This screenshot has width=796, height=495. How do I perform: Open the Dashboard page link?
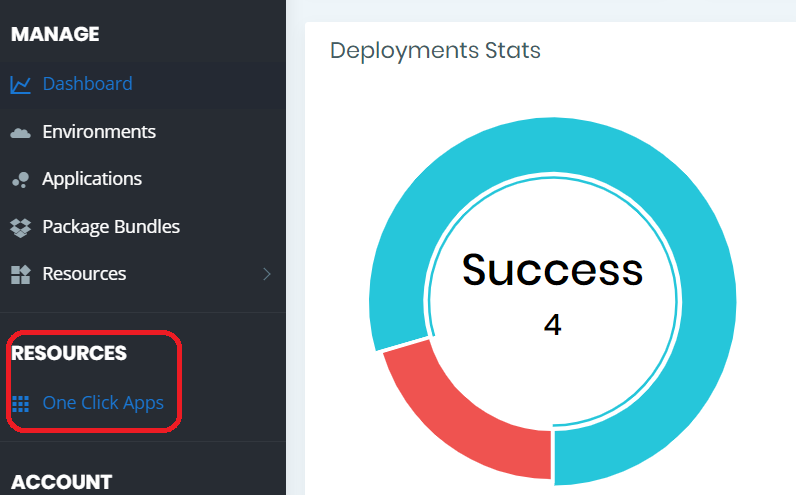coord(87,84)
